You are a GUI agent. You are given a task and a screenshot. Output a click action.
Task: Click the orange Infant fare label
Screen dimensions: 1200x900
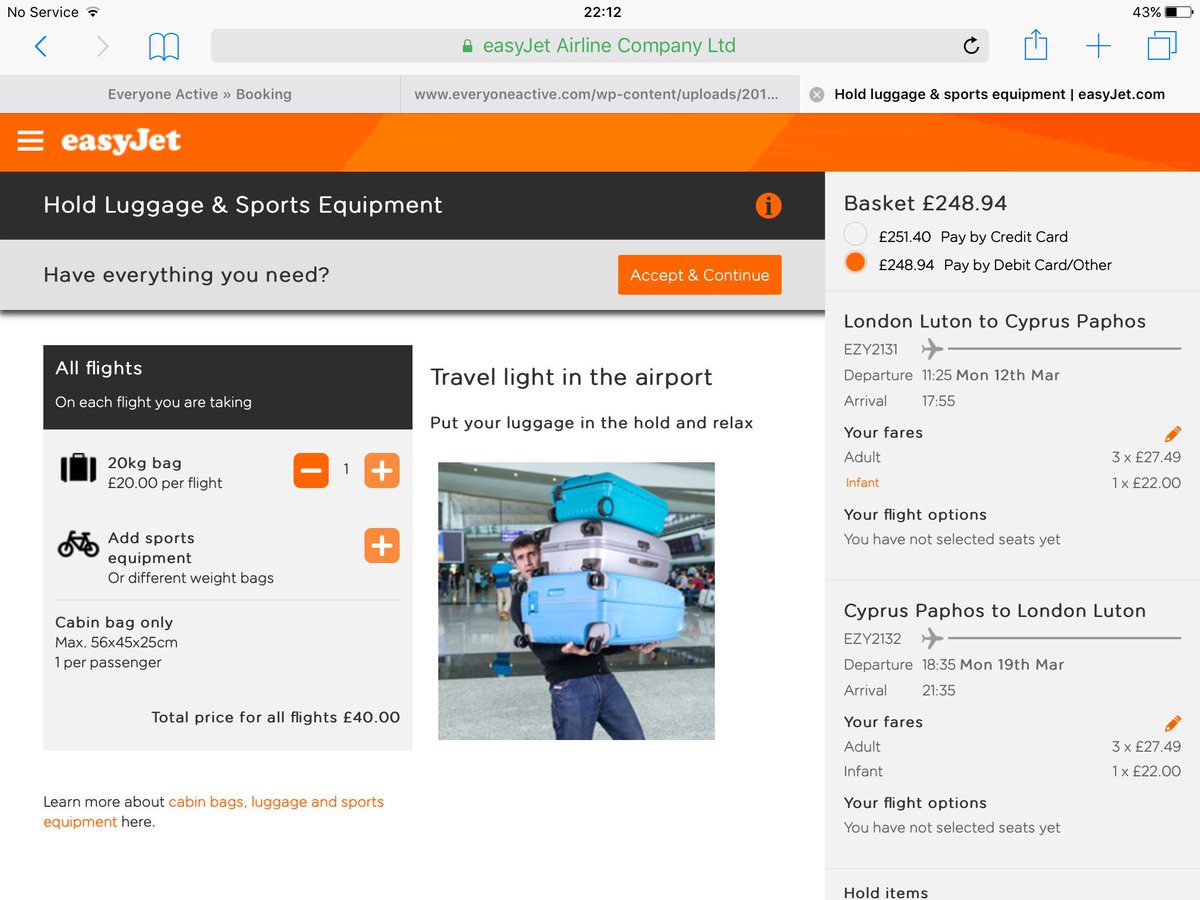coord(862,482)
